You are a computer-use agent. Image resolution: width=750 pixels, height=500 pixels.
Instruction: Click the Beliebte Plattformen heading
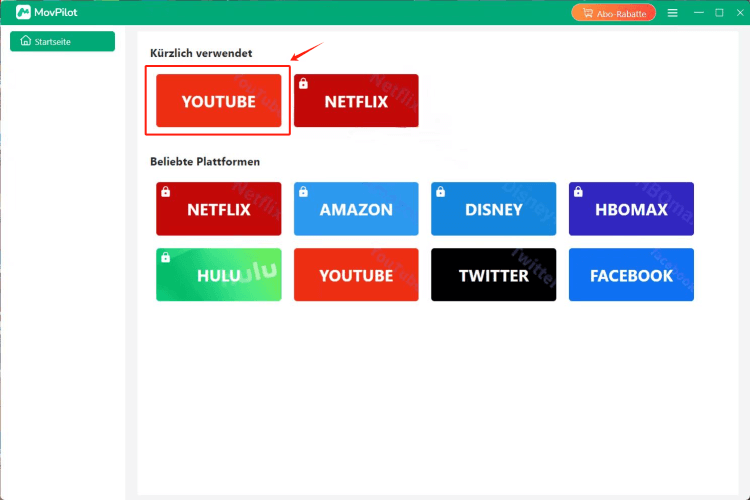pos(205,162)
